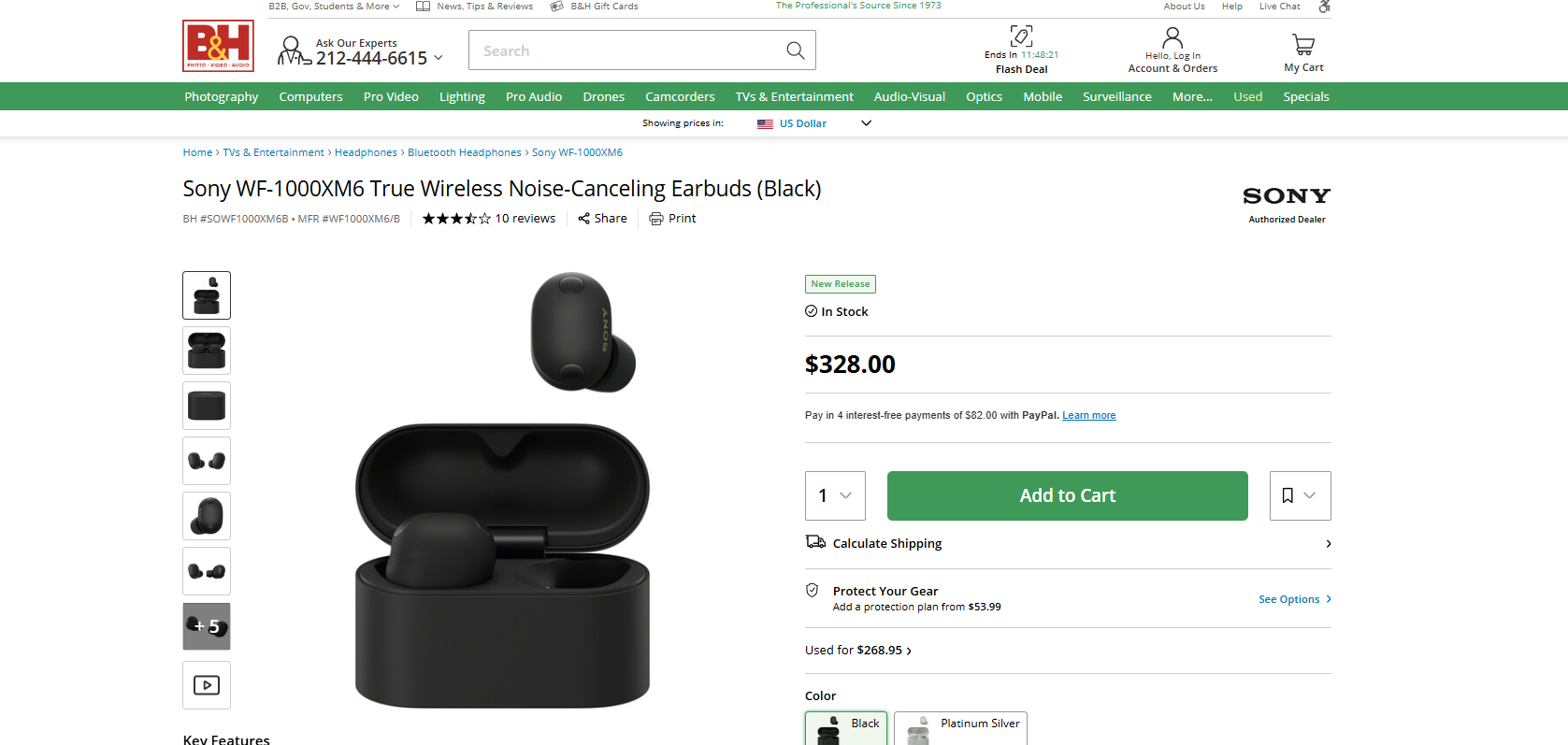Open the Flash Deal price tag icon
This screenshot has width=1568, height=745.
1020,36
